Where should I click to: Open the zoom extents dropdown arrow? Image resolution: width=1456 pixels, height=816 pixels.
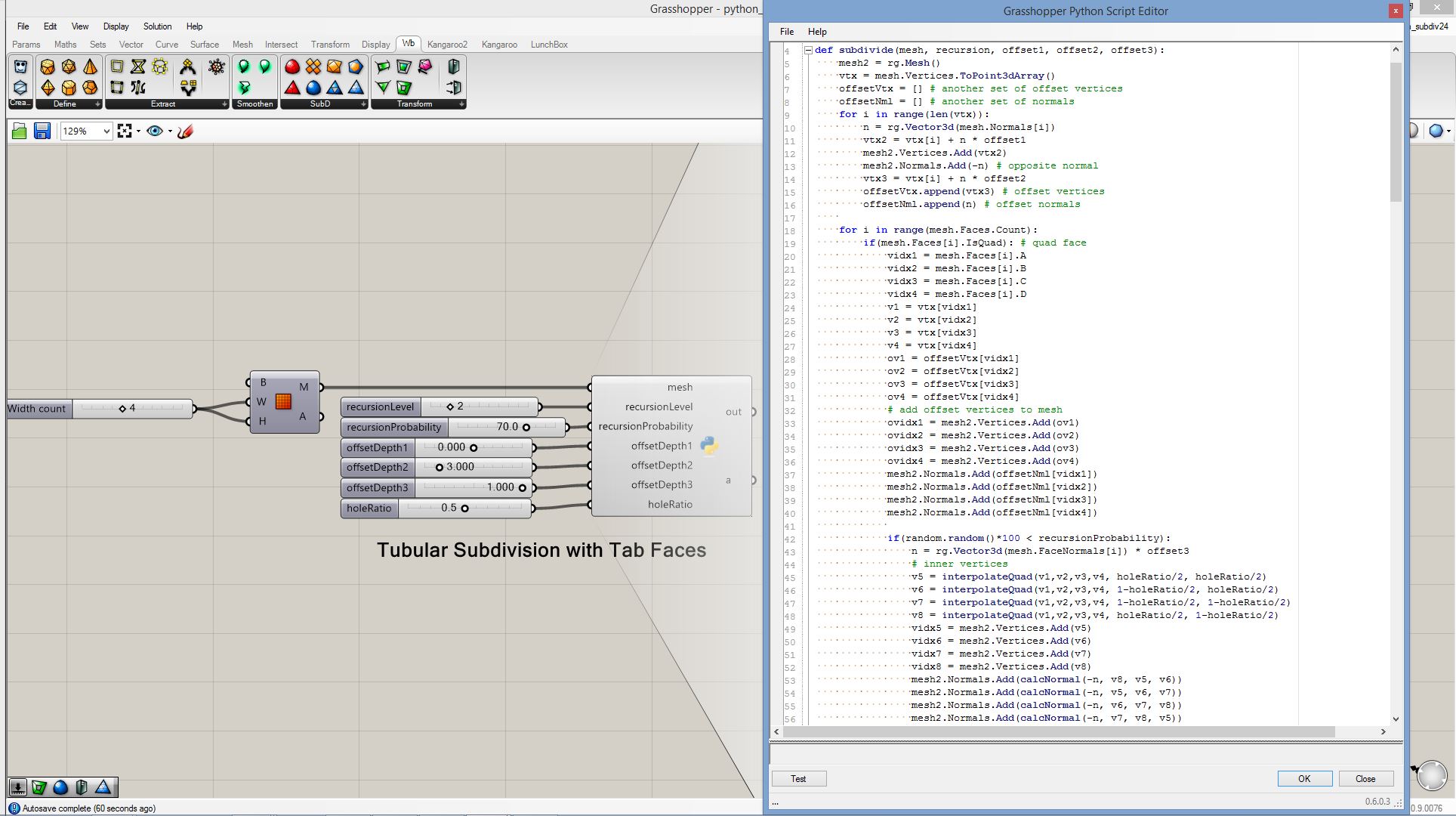pyautogui.click(x=138, y=131)
